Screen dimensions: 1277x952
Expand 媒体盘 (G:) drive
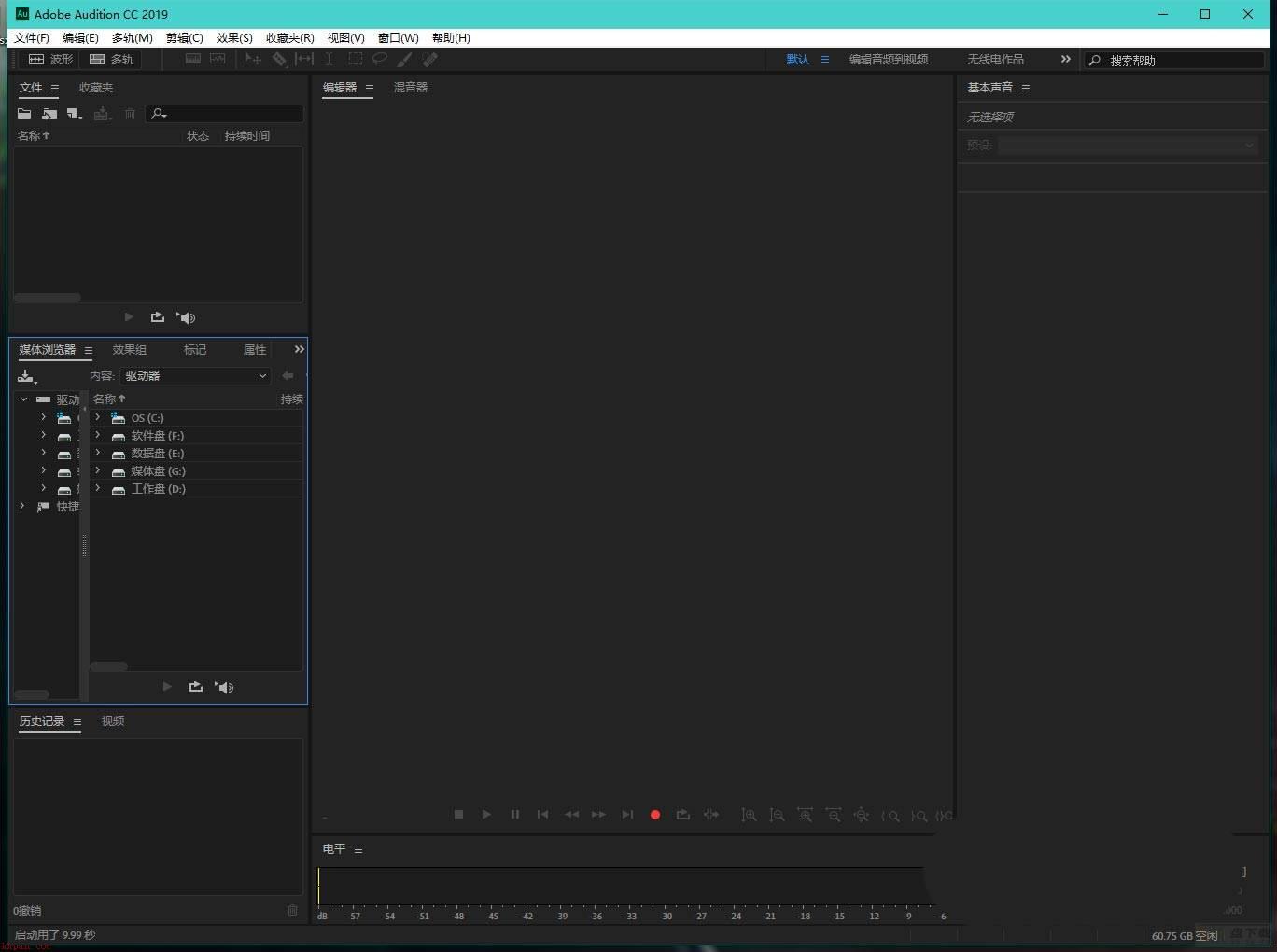[x=97, y=470]
